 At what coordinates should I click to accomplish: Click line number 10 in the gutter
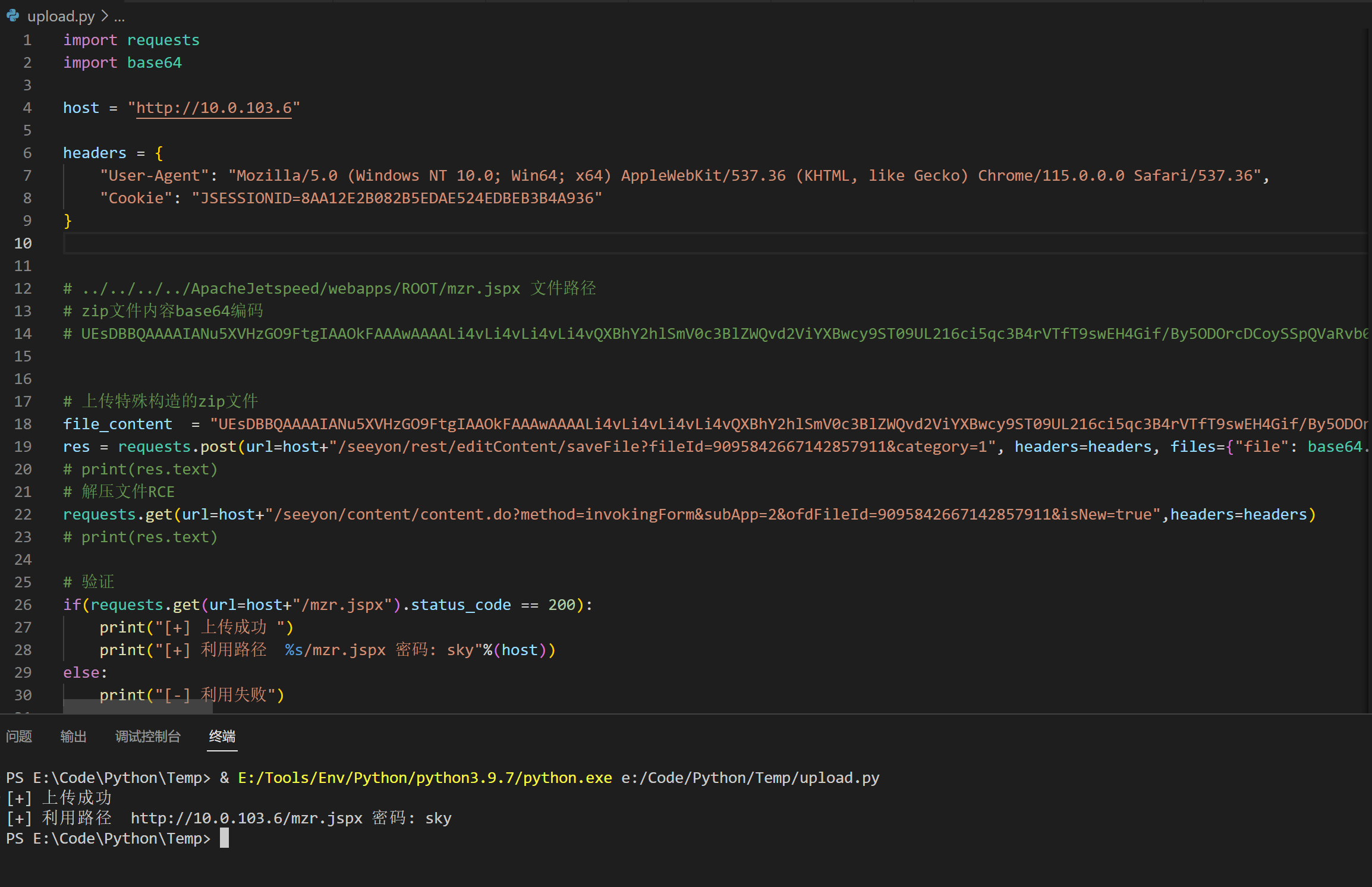click(23, 243)
